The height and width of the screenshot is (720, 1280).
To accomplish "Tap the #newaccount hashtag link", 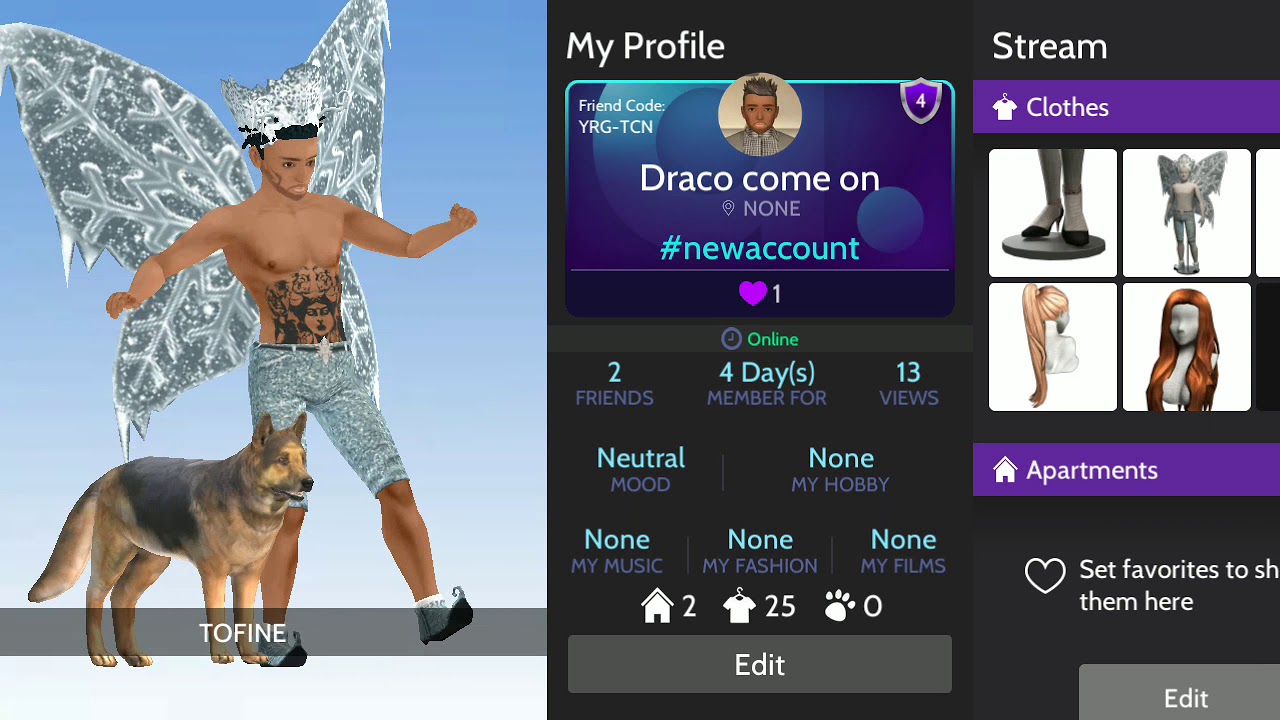I will 760,248.
